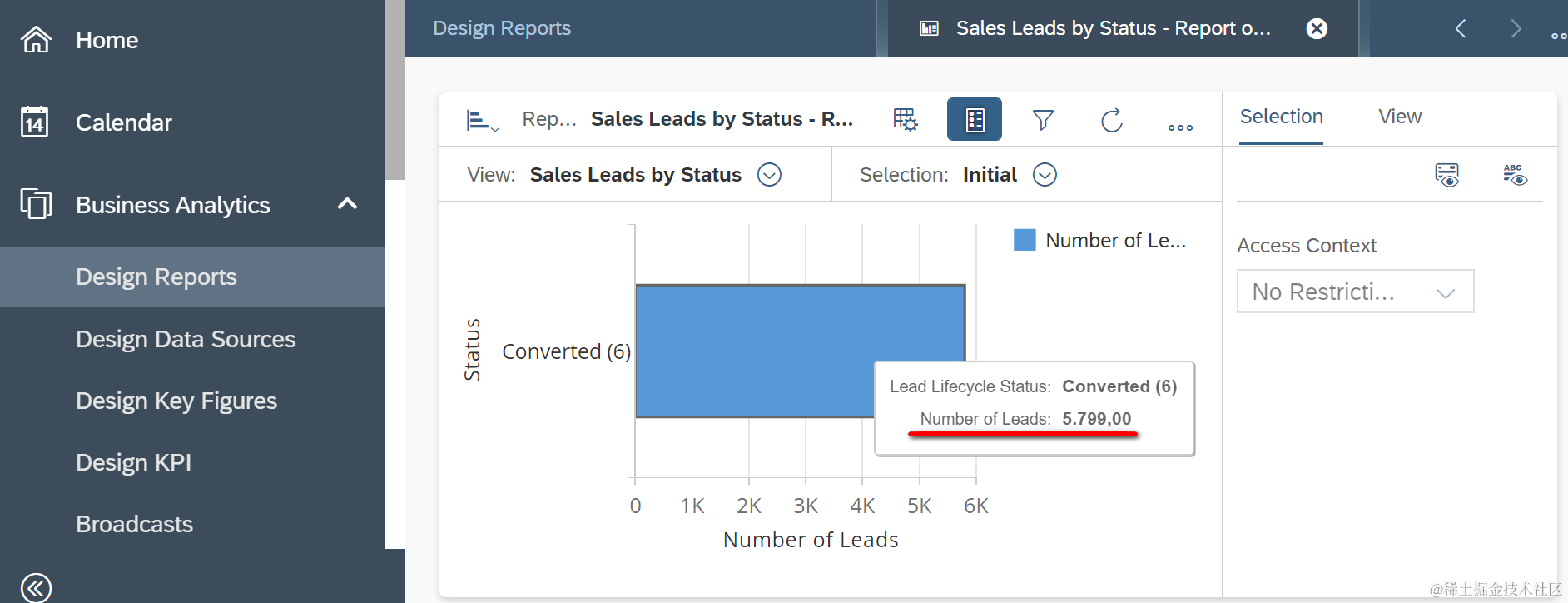Go to Design Key Figures

(176, 401)
